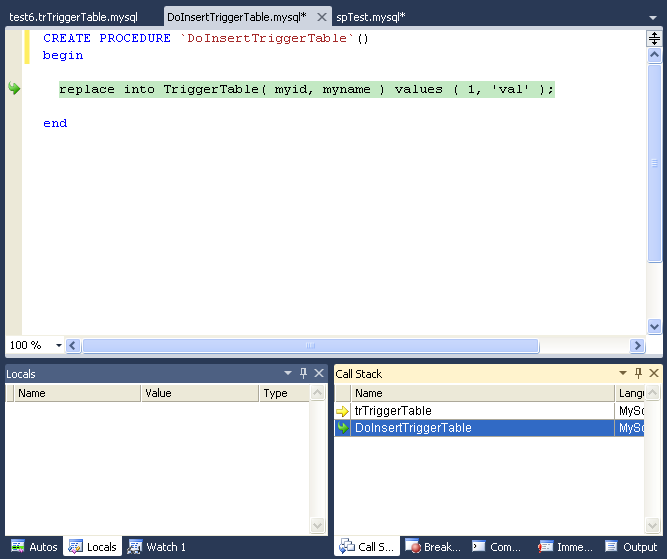Open the Locals window position dropdown arrow
Viewport: 667px width, 559px height.
(x=288, y=374)
